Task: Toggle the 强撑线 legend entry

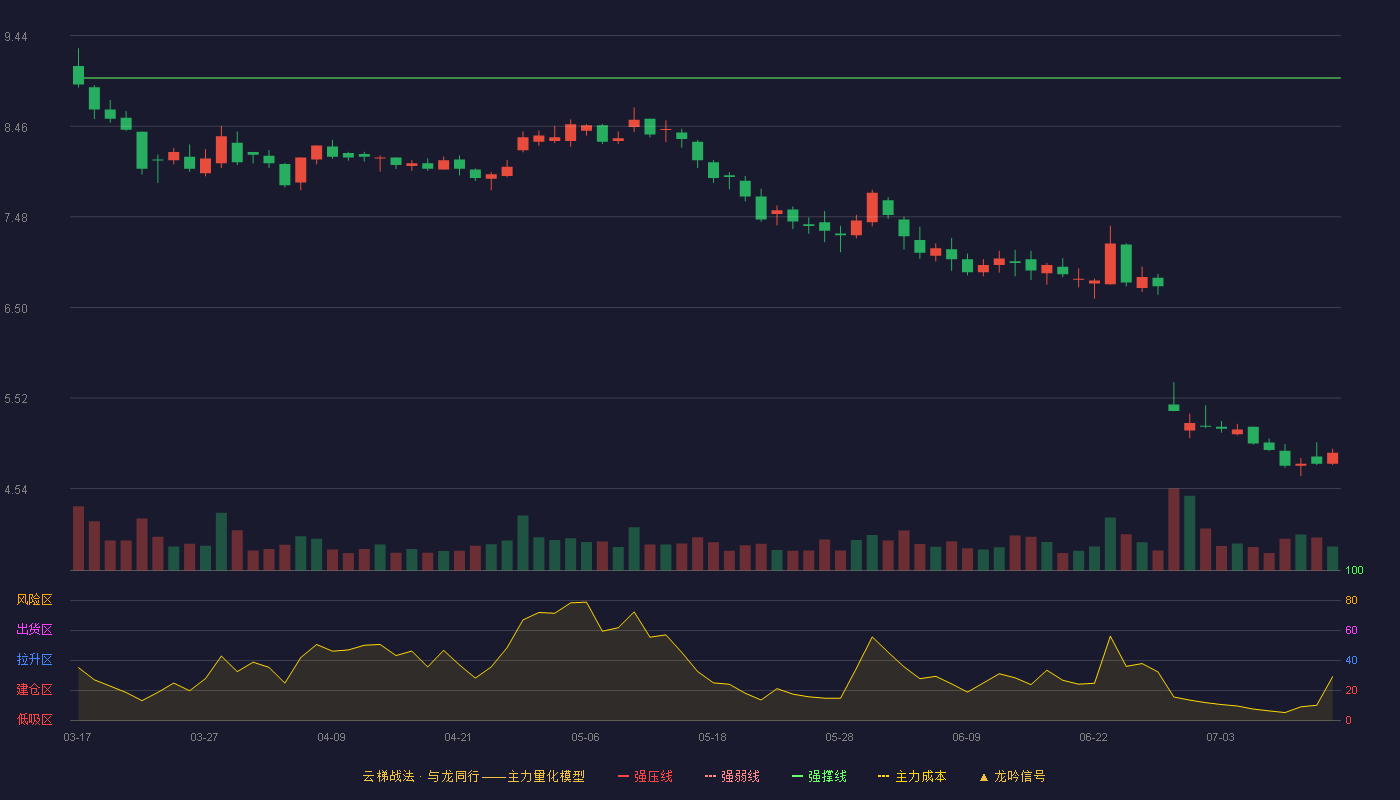Action: point(819,776)
